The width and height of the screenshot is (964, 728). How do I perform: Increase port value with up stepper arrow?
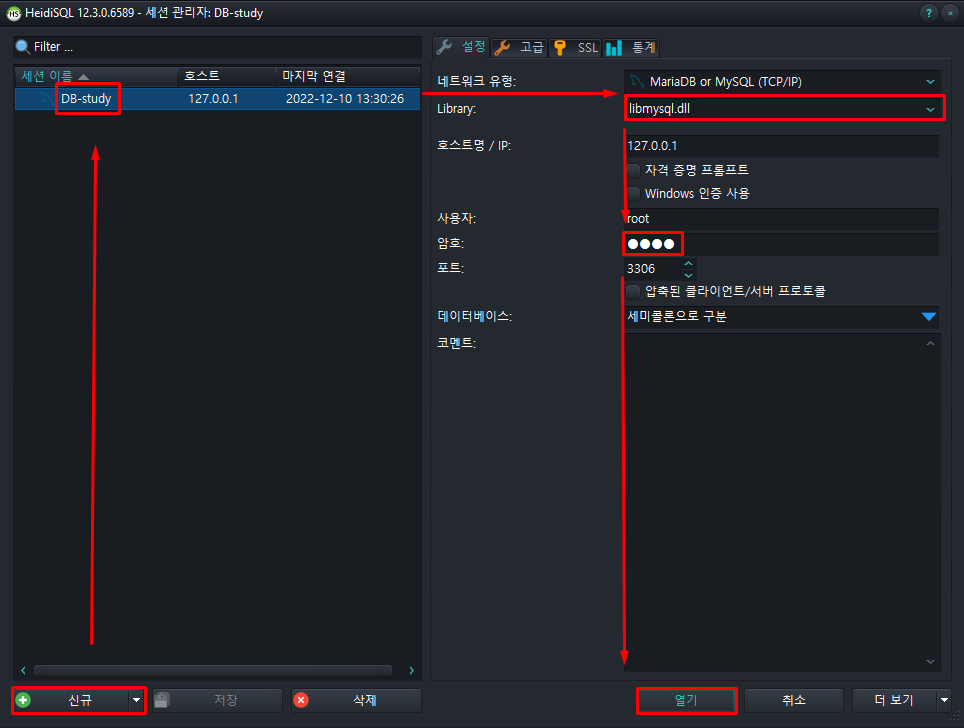689,263
